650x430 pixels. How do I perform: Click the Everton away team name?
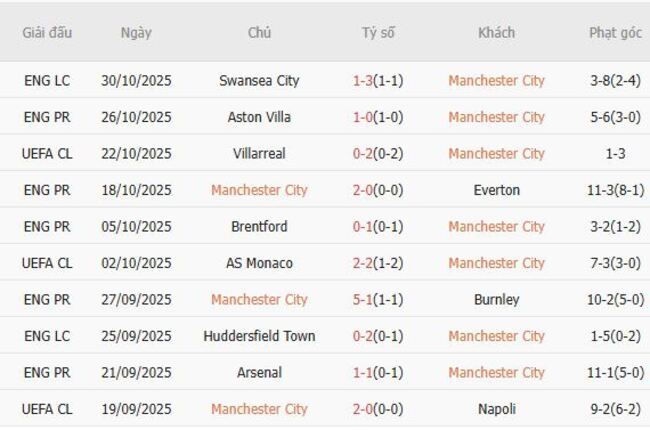(x=496, y=190)
